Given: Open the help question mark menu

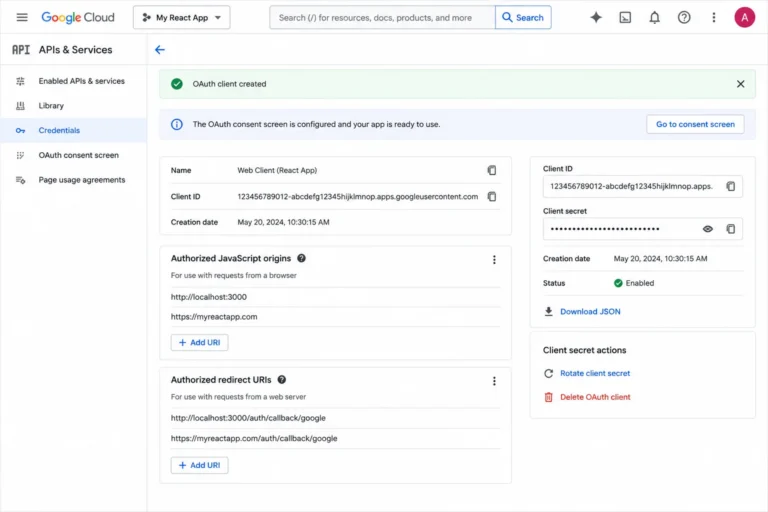Looking at the screenshot, I should click(x=684, y=18).
